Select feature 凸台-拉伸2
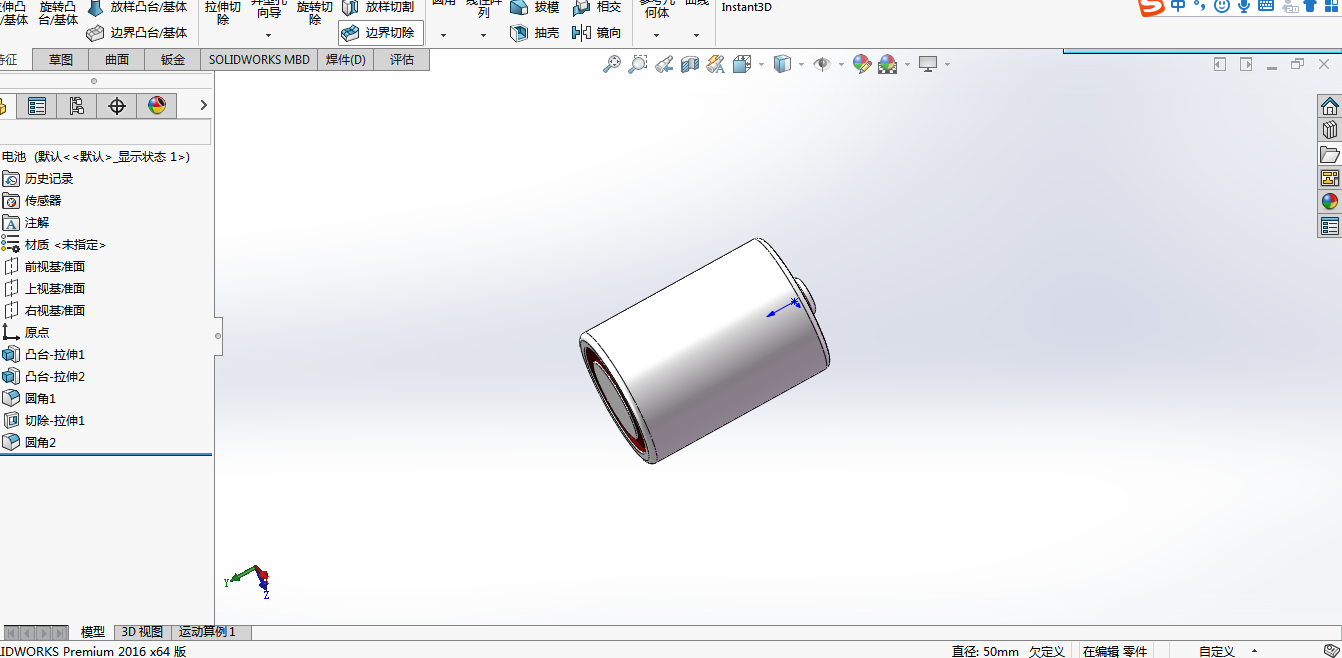Screen dimensions: 1342x658 click(44, 377)
